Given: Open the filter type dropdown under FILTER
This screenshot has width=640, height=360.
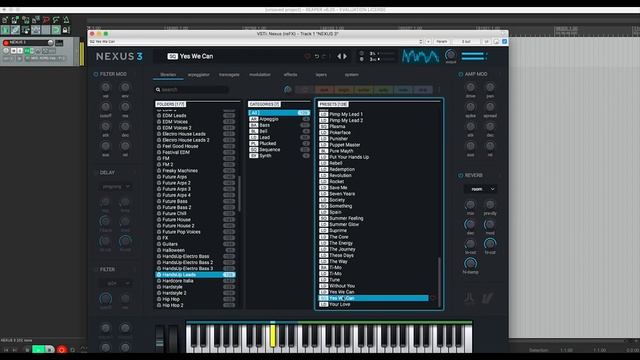Looking at the screenshot, I should (116, 283).
